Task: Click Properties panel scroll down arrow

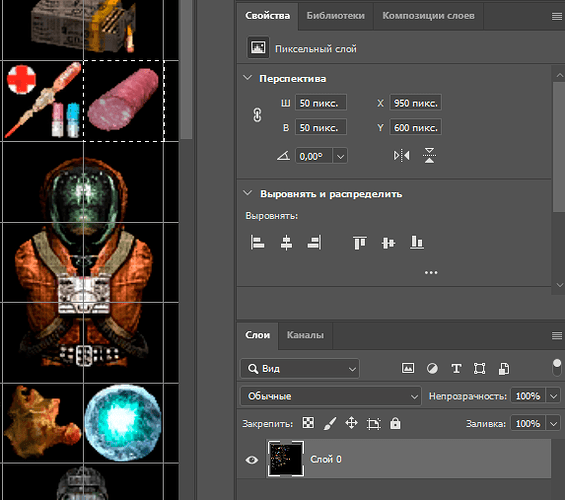Action: 559,285
